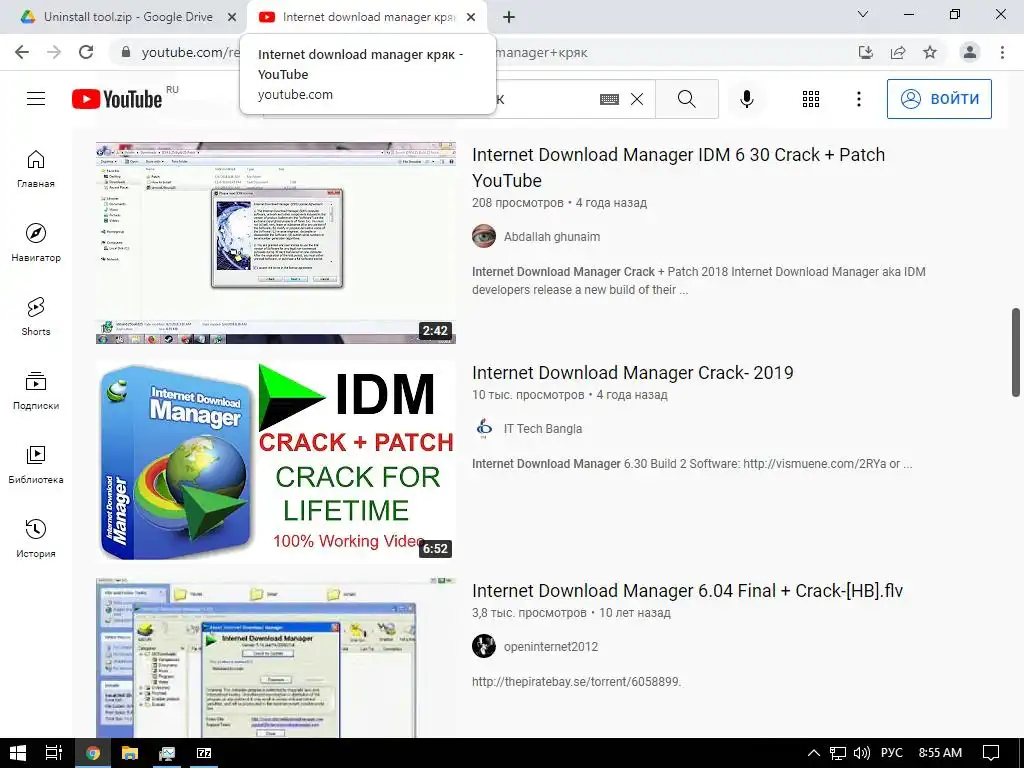Viewport: 1024px width, 768px height.
Task: Start voice search with microphone
Action: (746, 99)
